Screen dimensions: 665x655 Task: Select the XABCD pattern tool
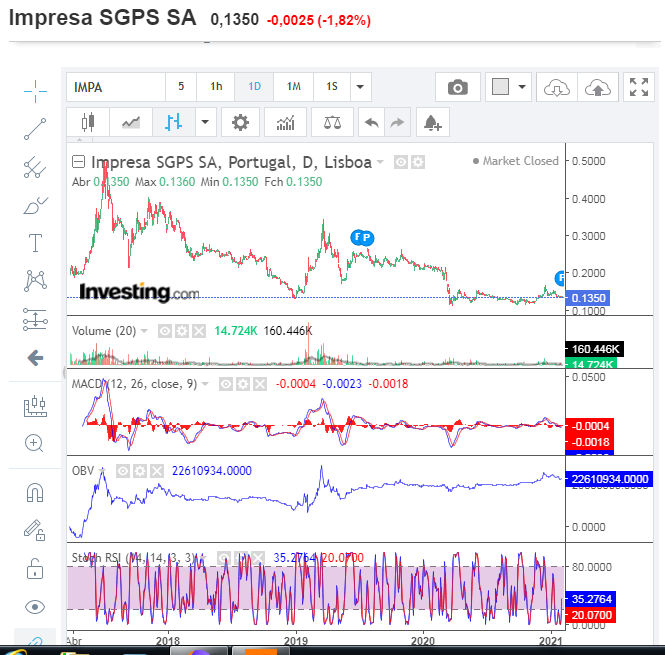35,281
